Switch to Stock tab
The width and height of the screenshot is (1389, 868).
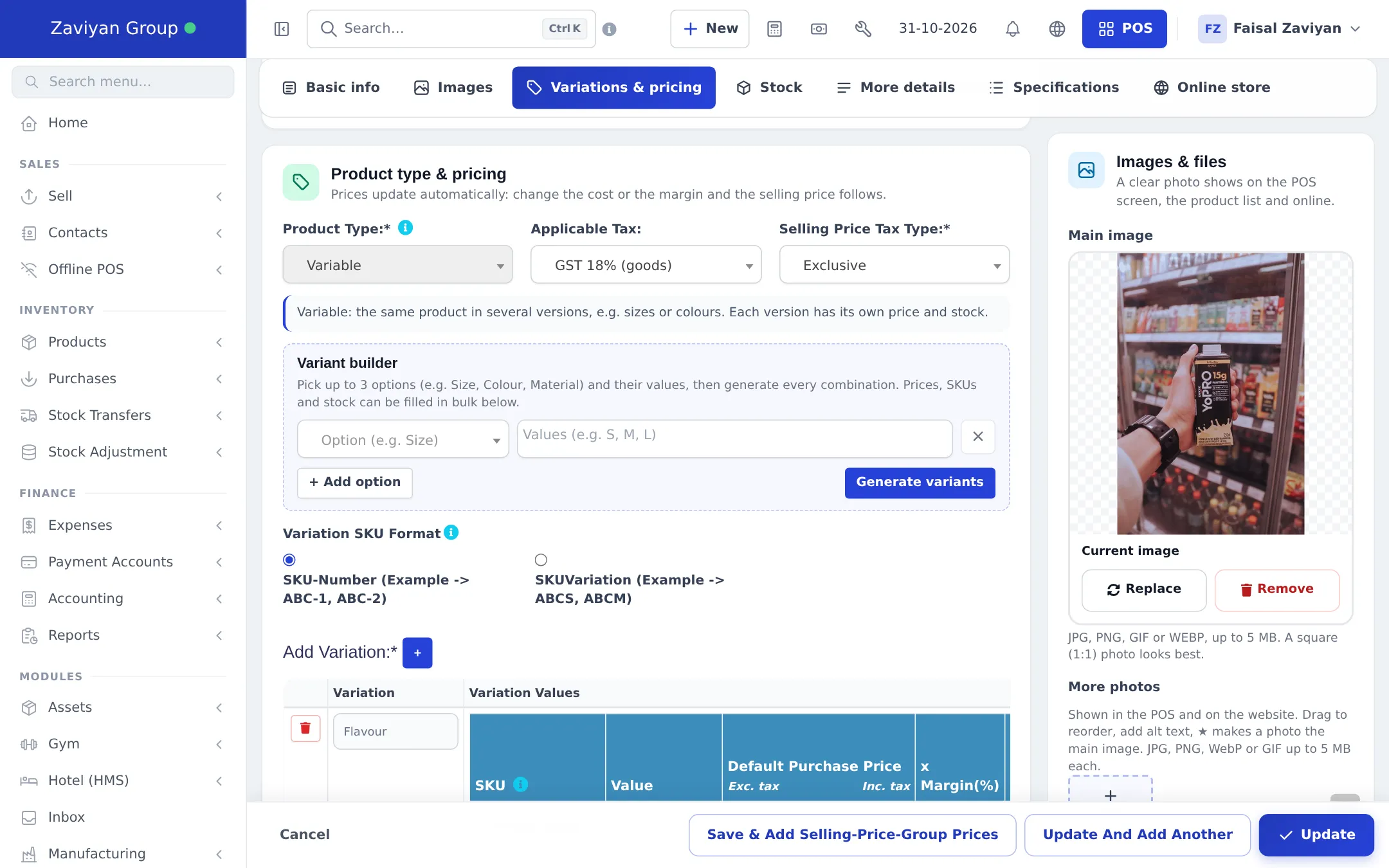coord(770,87)
